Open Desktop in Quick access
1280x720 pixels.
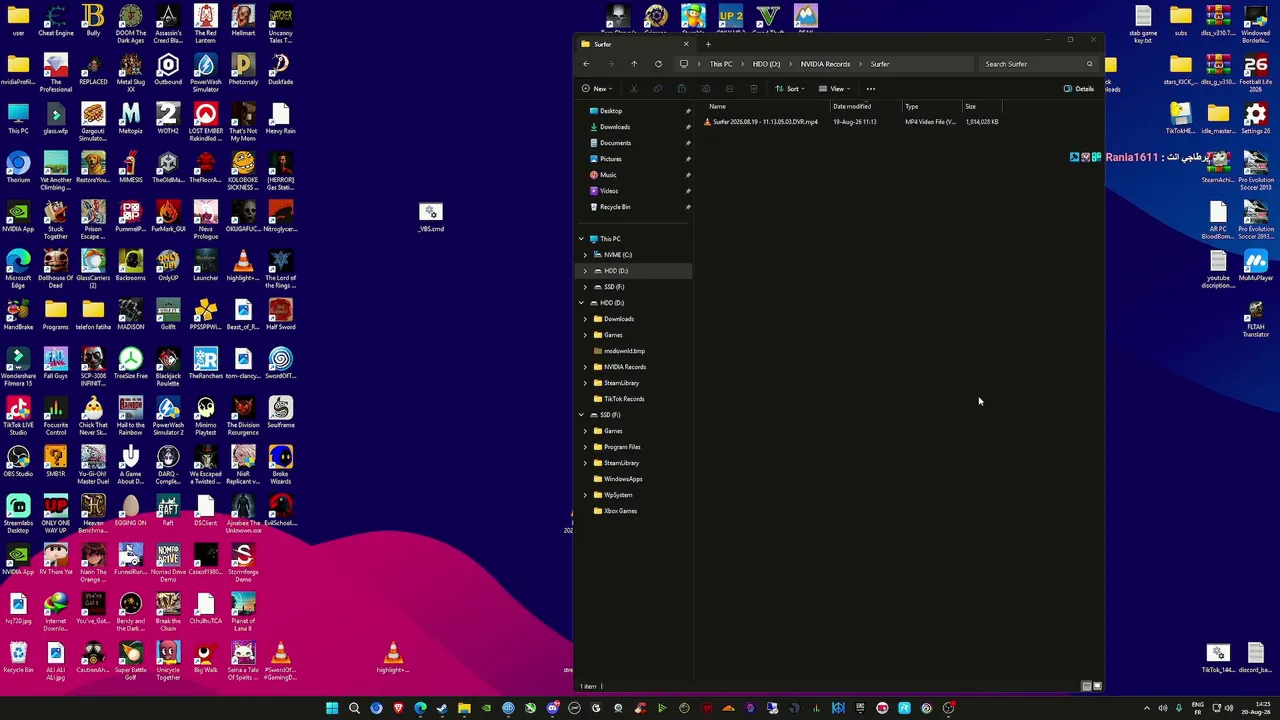[611, 111]
